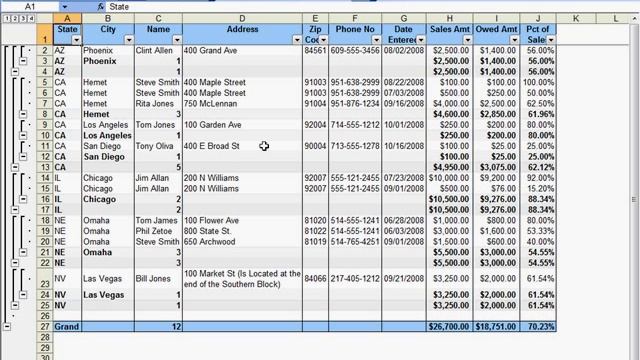Open the City column filter dropdown
Image resolution: width=640 pixels, height=360 pixels.
pos(129,40)
